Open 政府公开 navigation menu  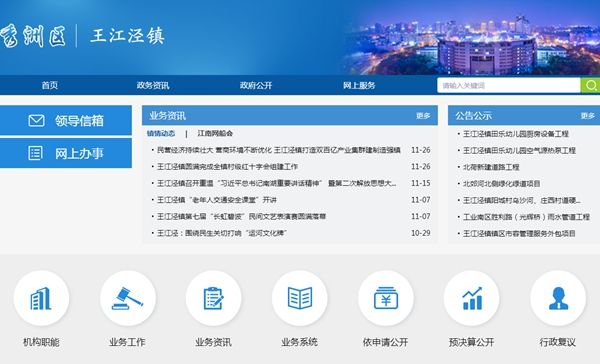[256, 85]
